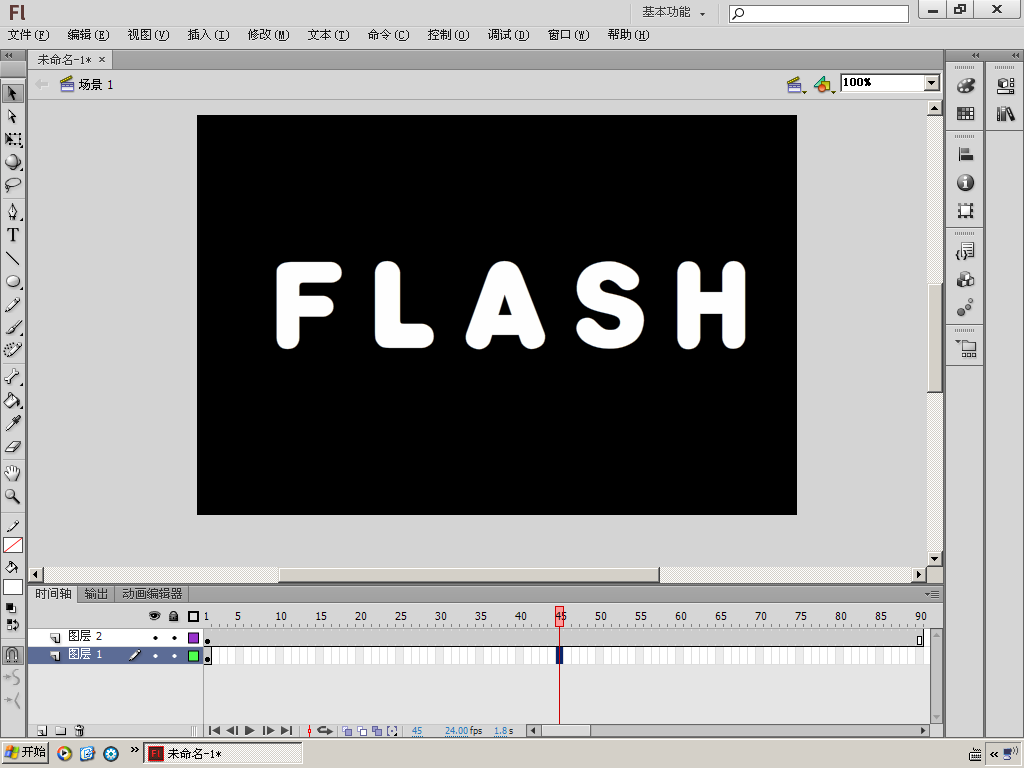The height and width of the screenshot is (768, 1024).
Task: Select the Eyedropper tool
Action: pos(12,423)
